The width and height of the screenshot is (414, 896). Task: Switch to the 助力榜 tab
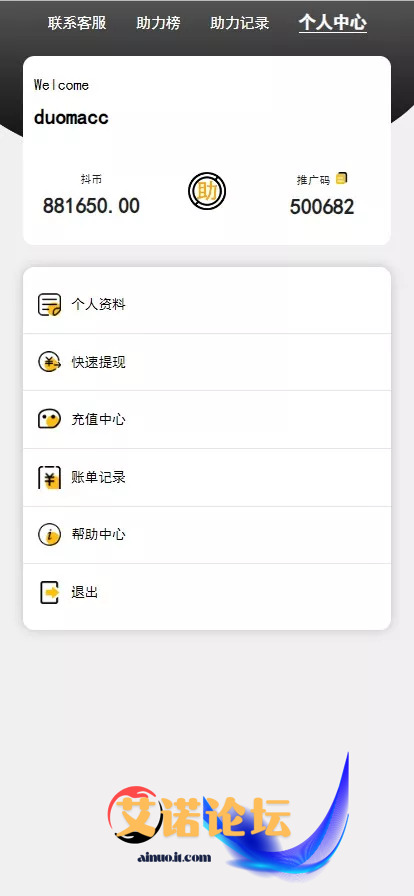(158, 23)
